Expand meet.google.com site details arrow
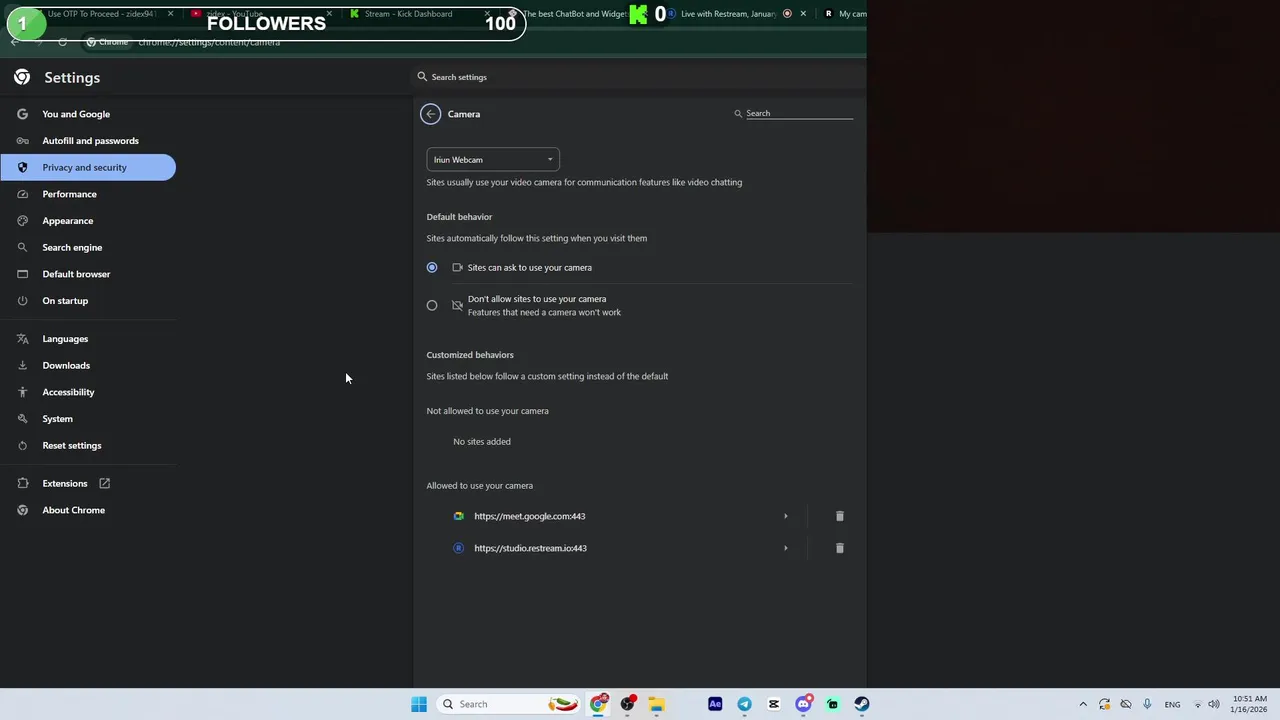This screenshot has height=720, width=1280. pos(785,516)
